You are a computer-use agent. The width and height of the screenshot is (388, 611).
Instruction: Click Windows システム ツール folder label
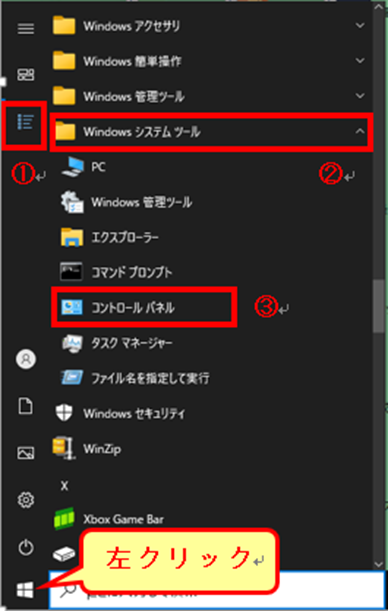click(x=142, y=132)
